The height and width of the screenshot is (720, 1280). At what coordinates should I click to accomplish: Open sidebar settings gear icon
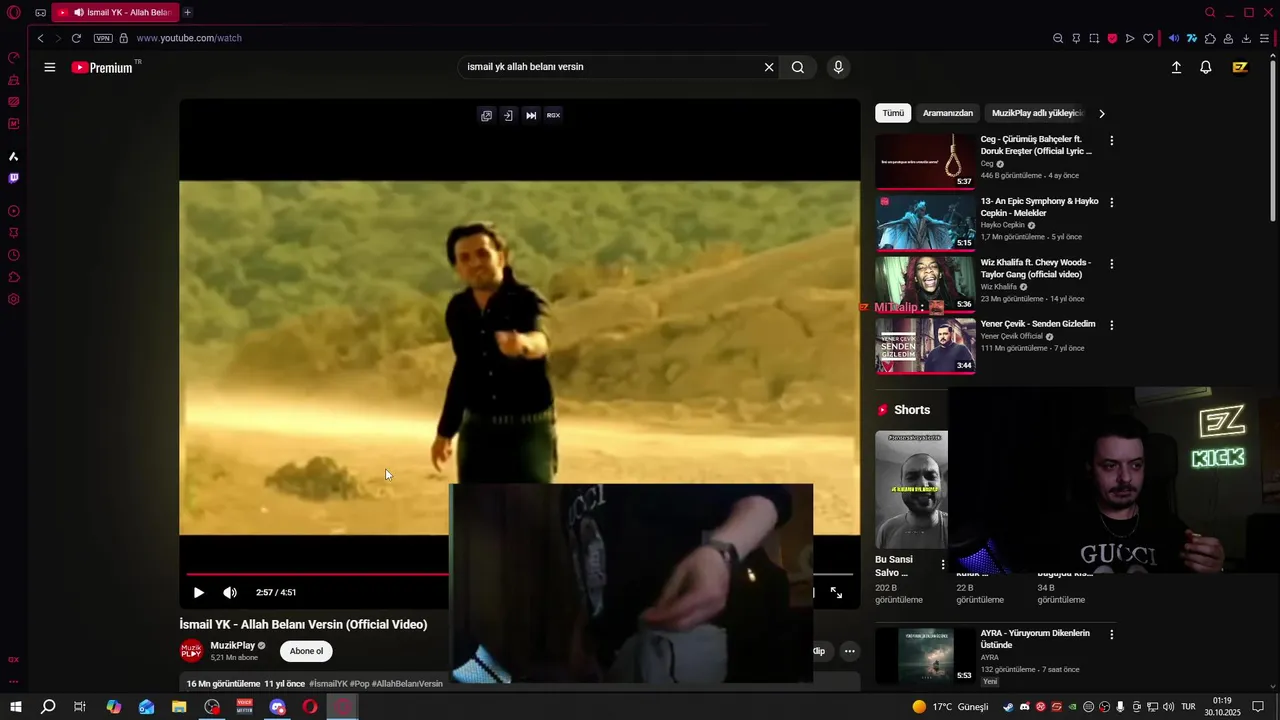(x=14, y=299)
